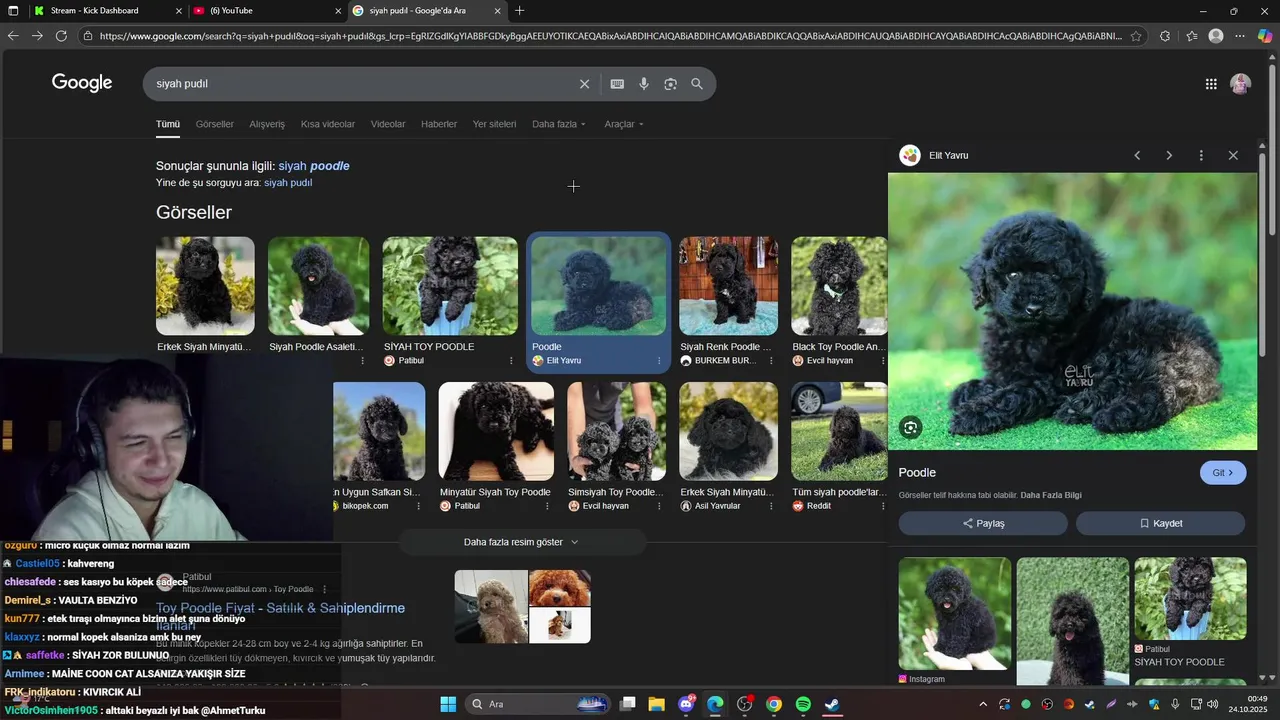This screenshot has height=720, width=1280.
Task: Open preview panel three-dot options
Action: [1201, 155]
